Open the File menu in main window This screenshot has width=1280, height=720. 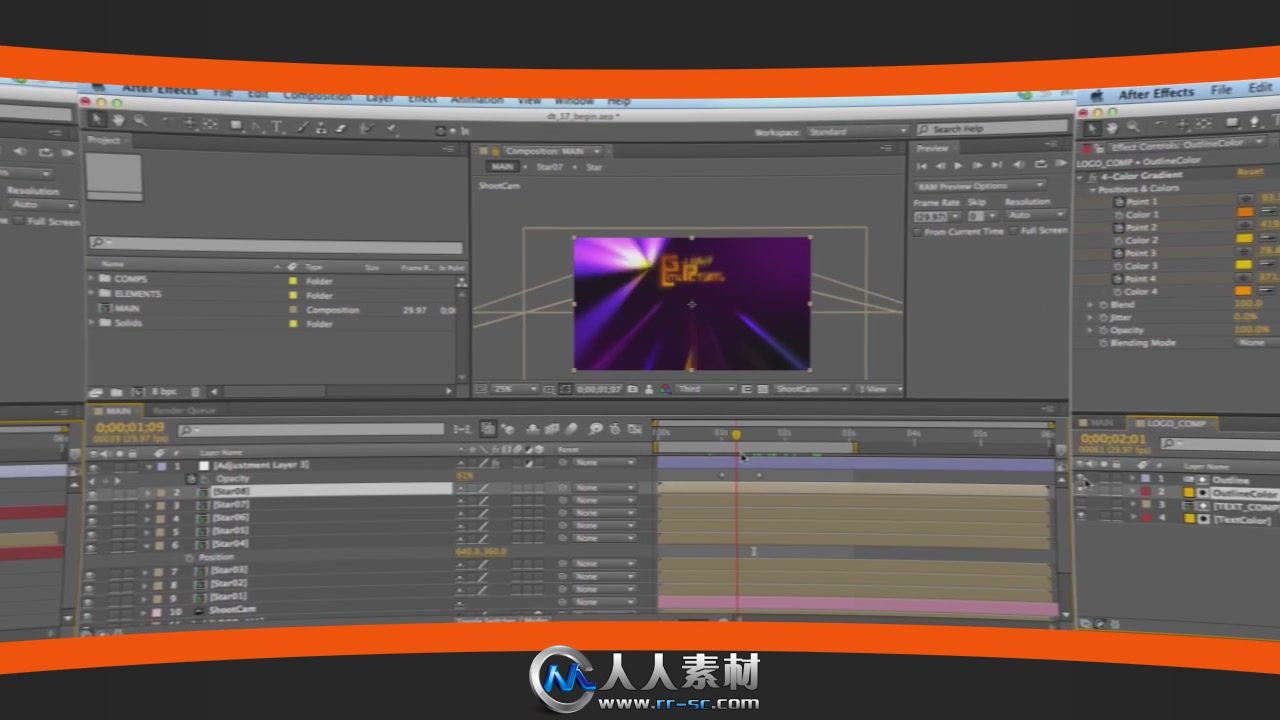223,93
